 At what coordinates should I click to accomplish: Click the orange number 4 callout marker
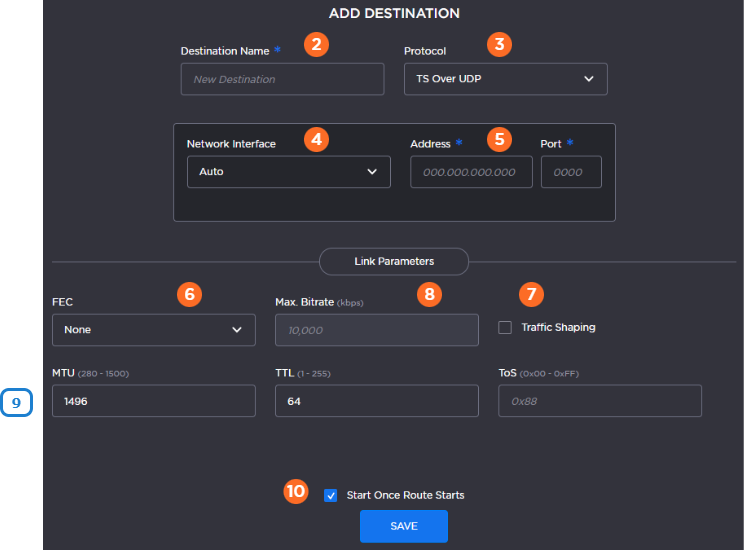pyautogui.click(x=316, y=139)
